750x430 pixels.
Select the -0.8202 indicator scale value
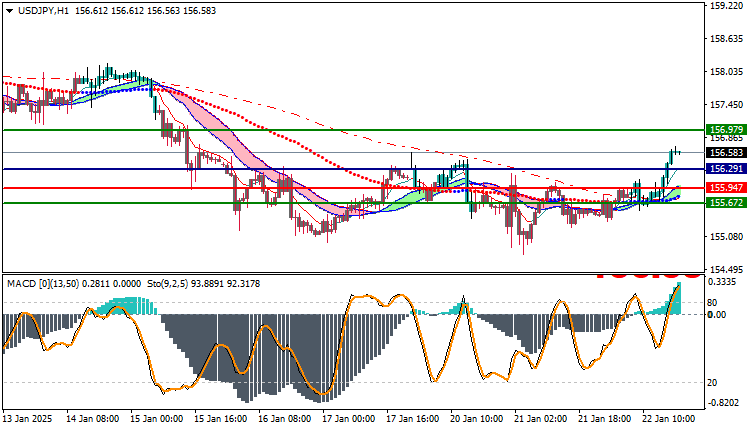pos(725,403)
